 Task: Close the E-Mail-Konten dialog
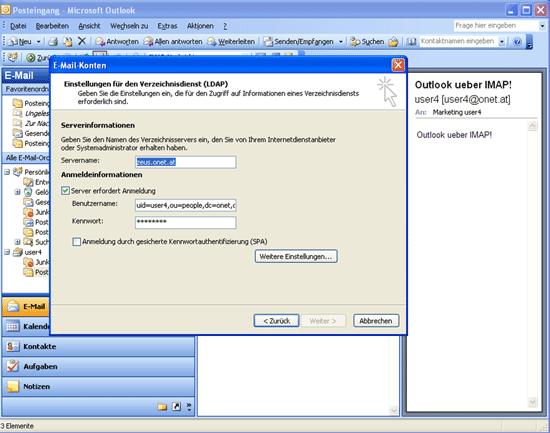pos(398,65)
